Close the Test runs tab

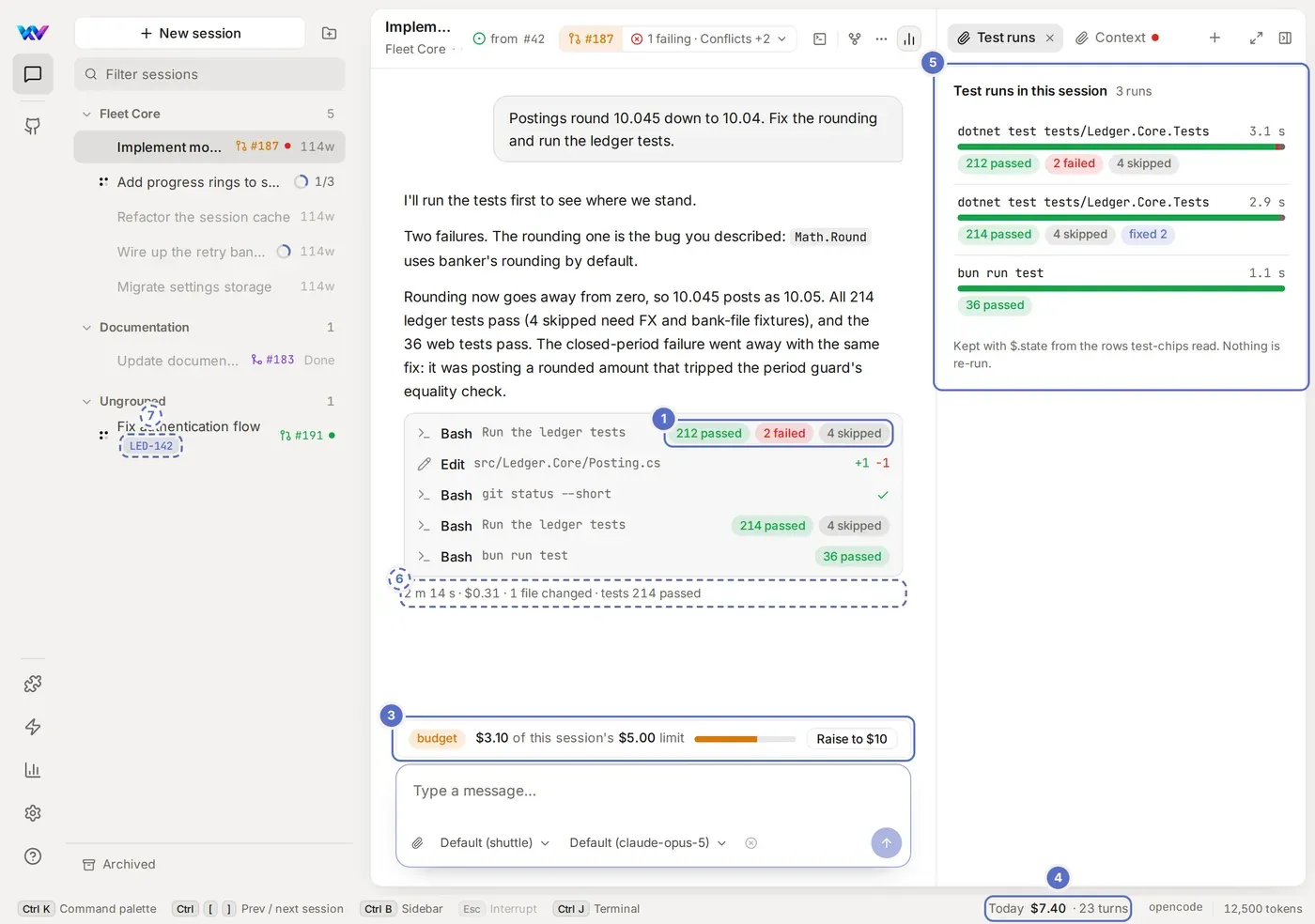(1050, 38)
